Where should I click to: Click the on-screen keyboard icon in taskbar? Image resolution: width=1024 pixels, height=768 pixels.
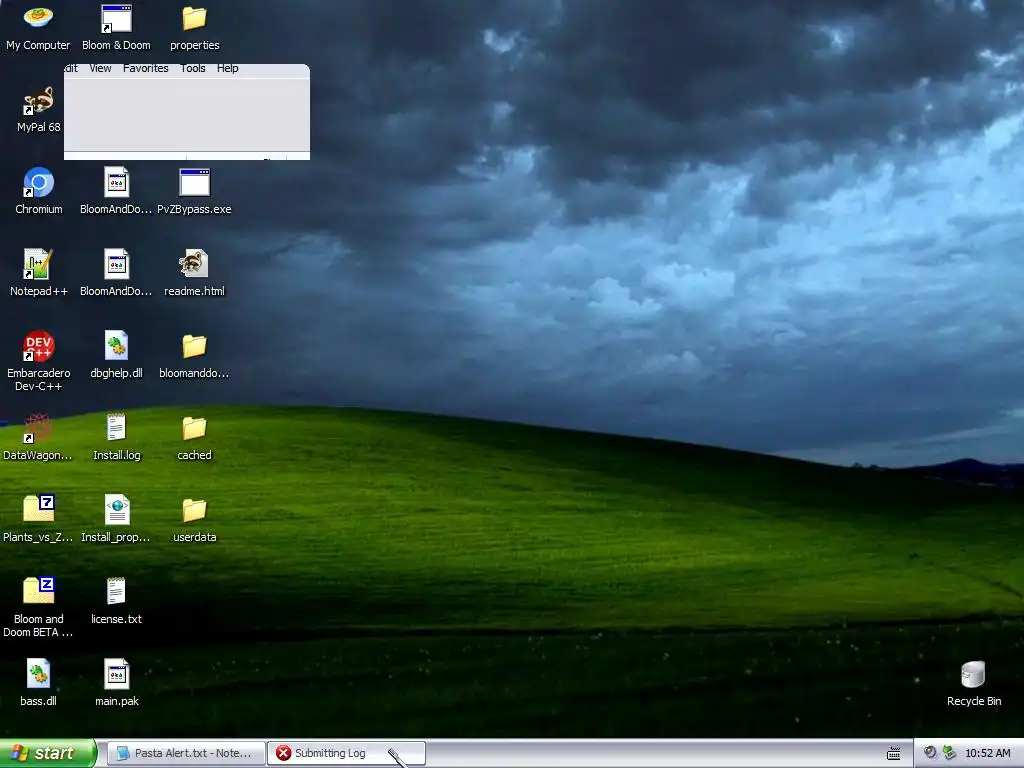click(x=893, y=754)
